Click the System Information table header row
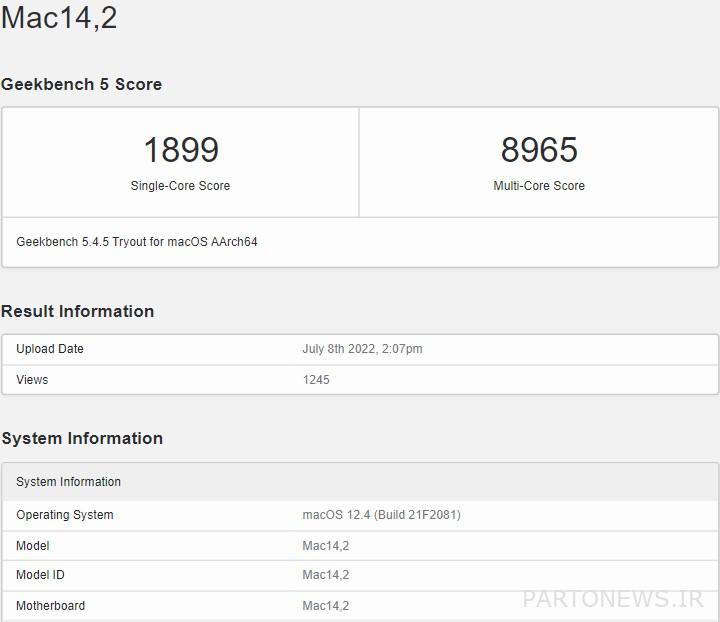 click(360, 482)
